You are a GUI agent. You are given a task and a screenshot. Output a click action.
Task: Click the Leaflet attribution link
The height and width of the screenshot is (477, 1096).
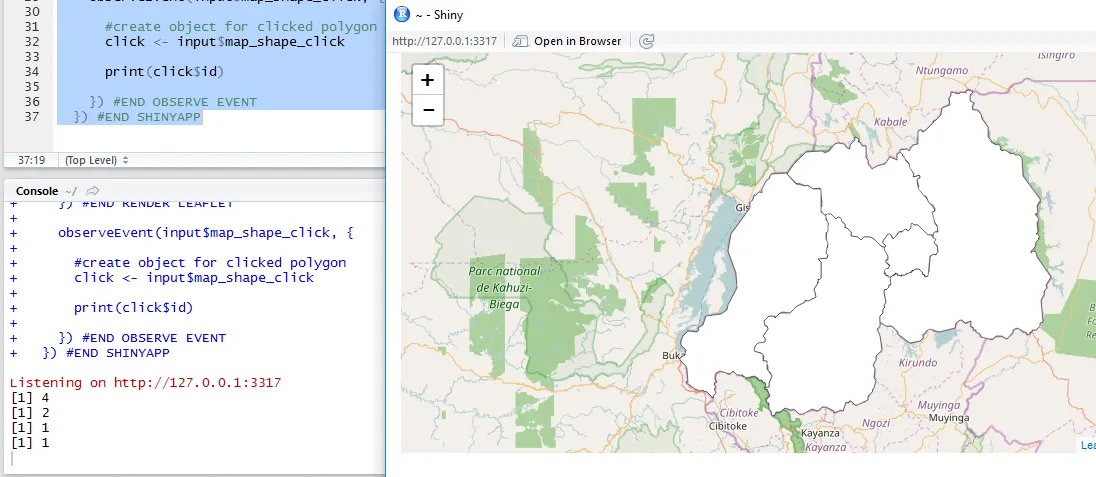tap(1088, 446)
